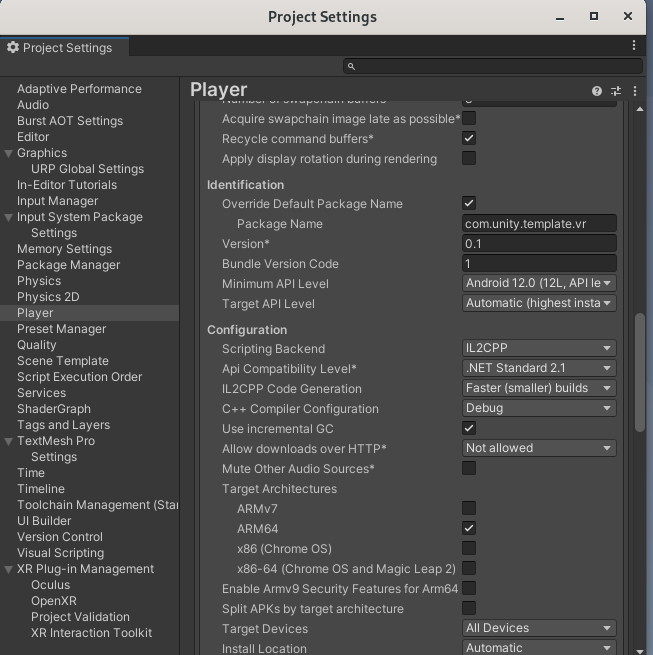Disable Use incremental GC checkbox
This screenshot has height=655, width=653.
coord(469,428)
